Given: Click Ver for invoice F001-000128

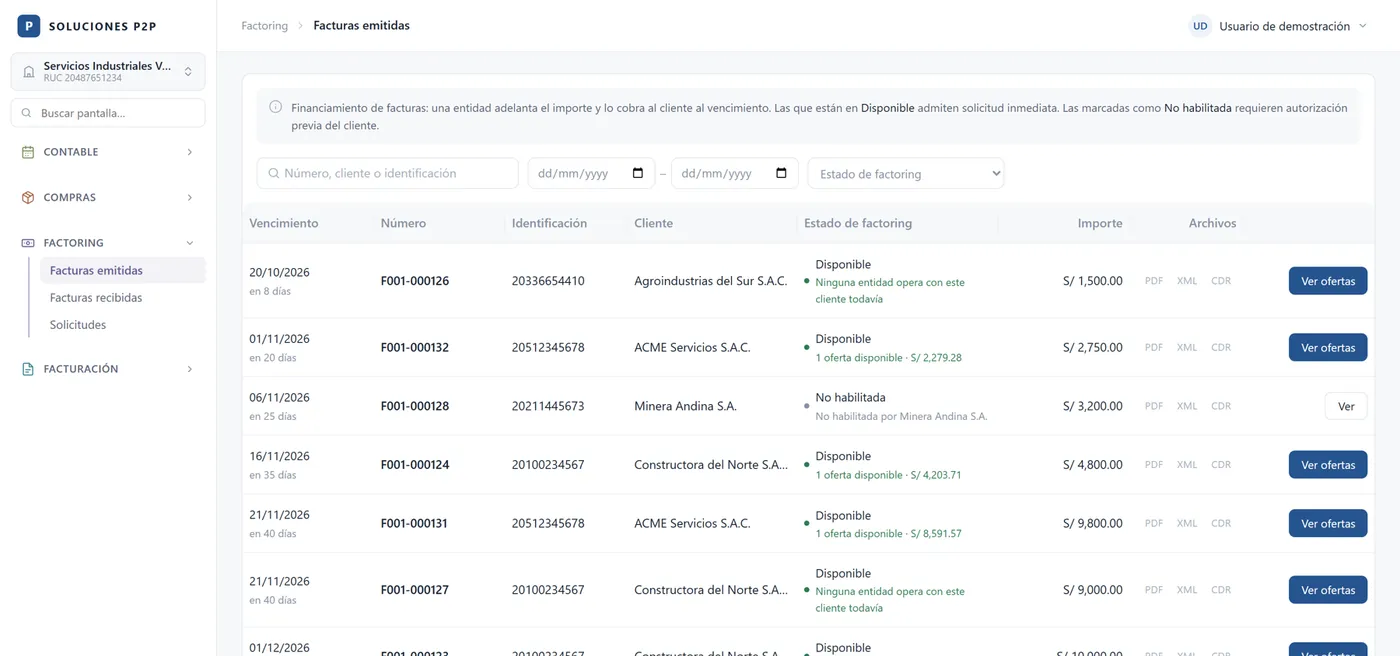Looking at the screenshot, I should coord(1346,406).
